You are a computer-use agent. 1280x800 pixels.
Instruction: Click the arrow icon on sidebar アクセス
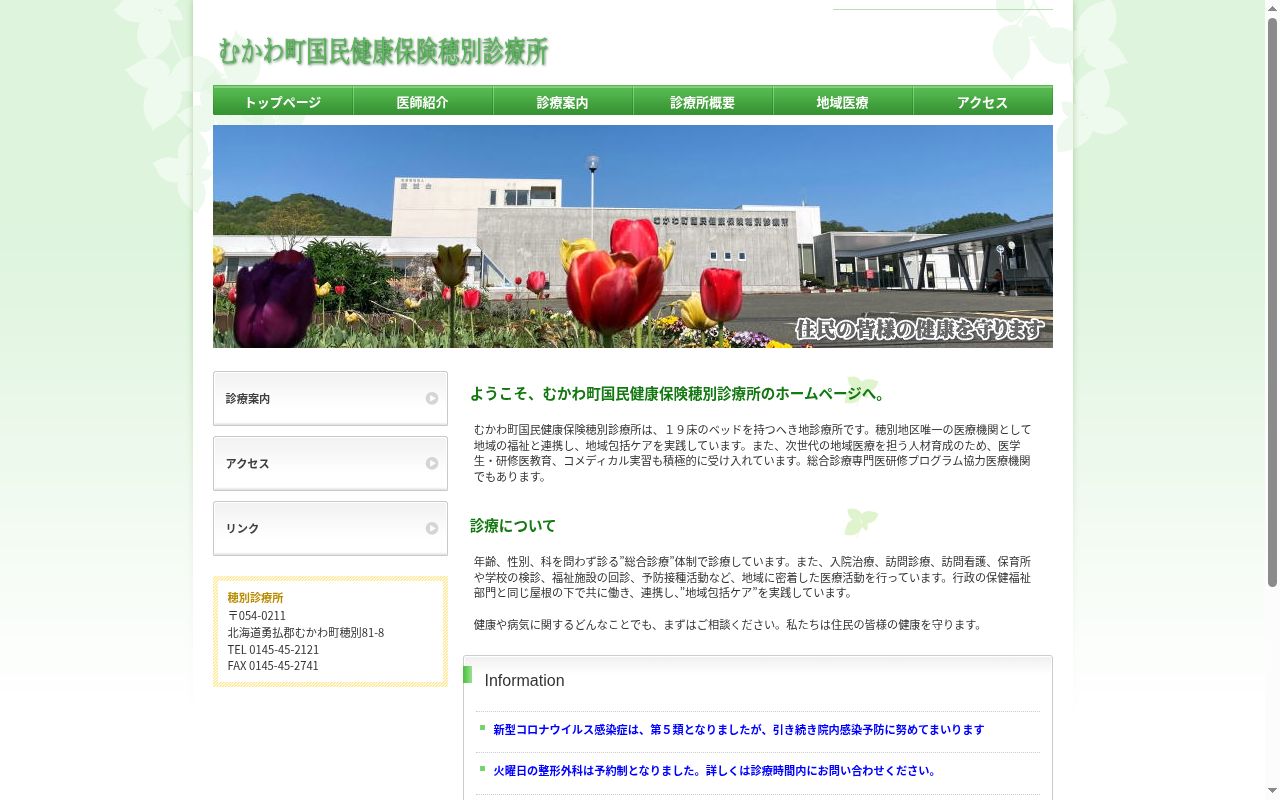click(432, 463)
